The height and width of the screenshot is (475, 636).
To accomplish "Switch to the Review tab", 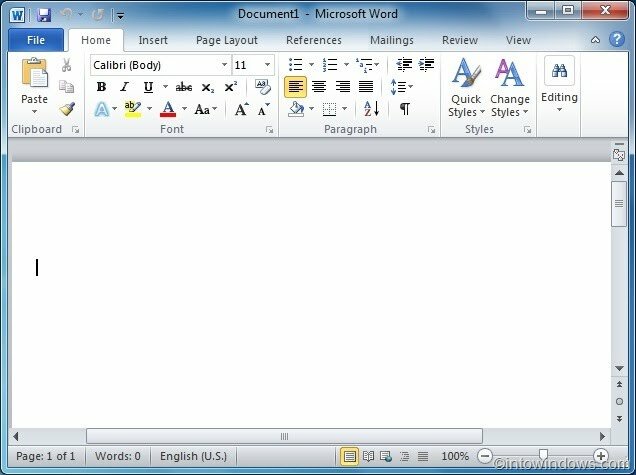I will pos(460,40).
